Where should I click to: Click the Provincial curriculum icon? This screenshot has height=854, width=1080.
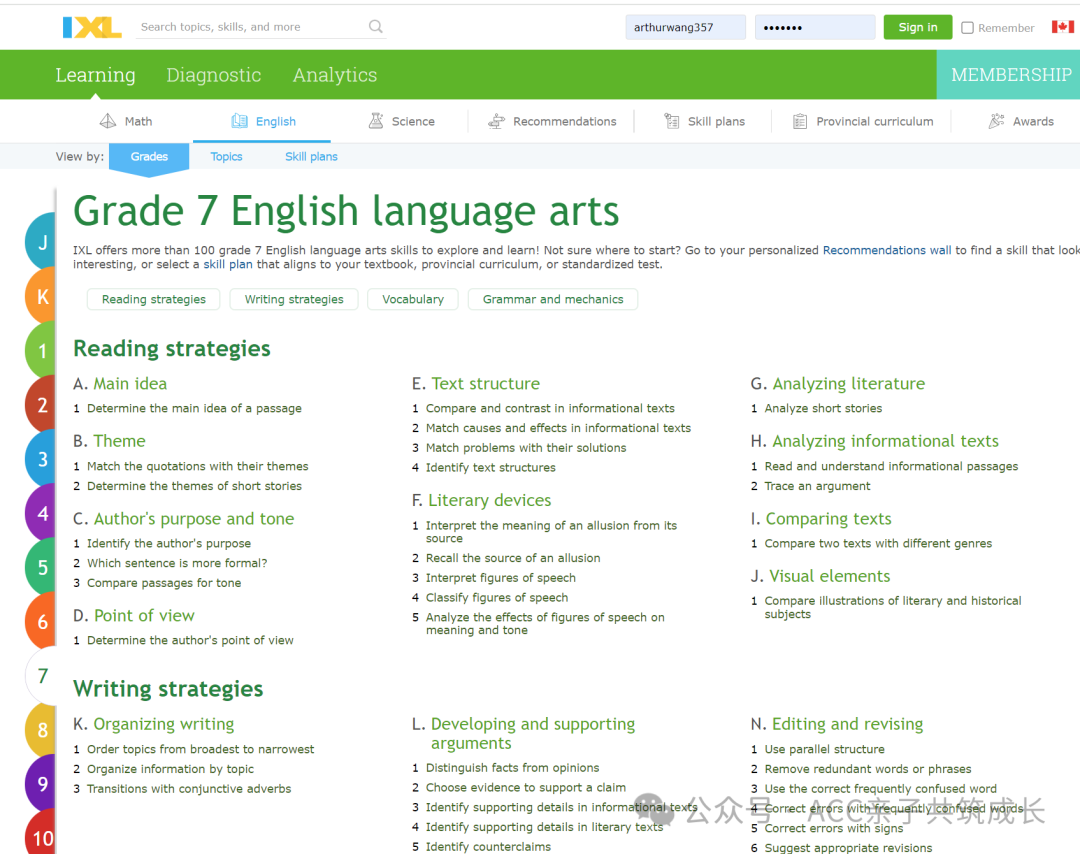(800, 121)
